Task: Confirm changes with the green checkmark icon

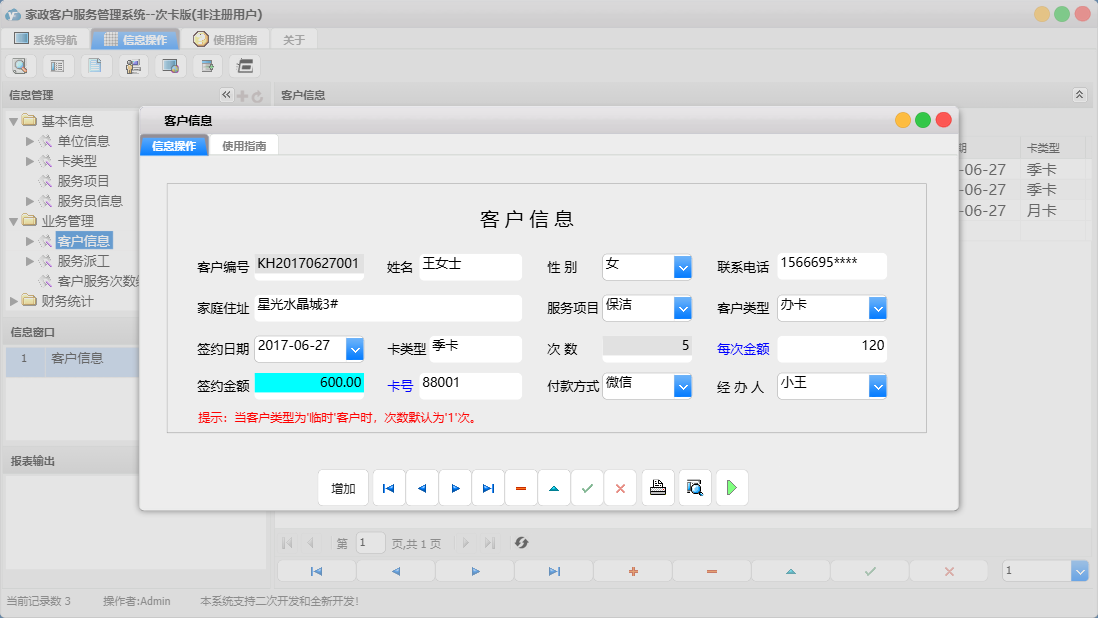Action: click(587, 488)
